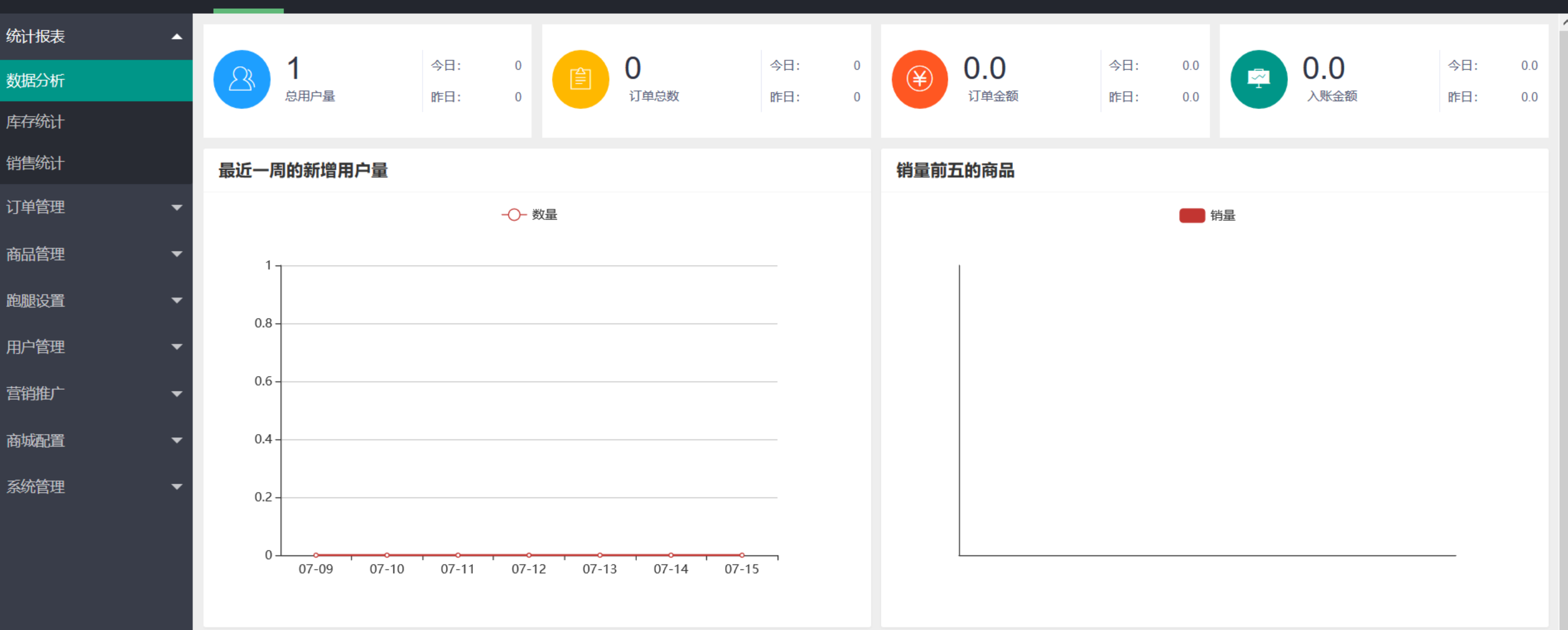This screenshot has width=1568, height=630.
Task: Click 昨日 label in income amount card
Action: click(1463, 97)
